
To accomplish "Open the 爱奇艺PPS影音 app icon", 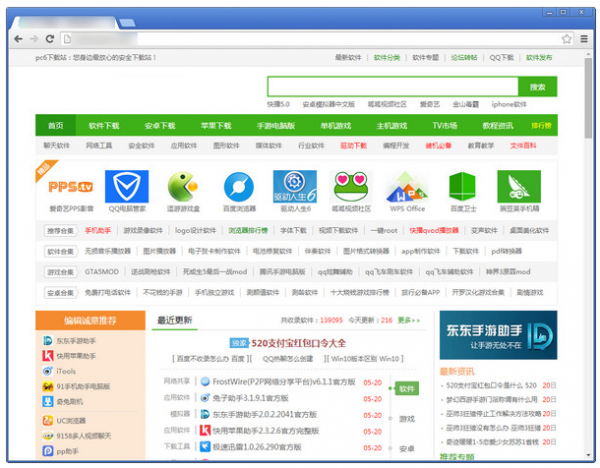I will coord(71,187).
